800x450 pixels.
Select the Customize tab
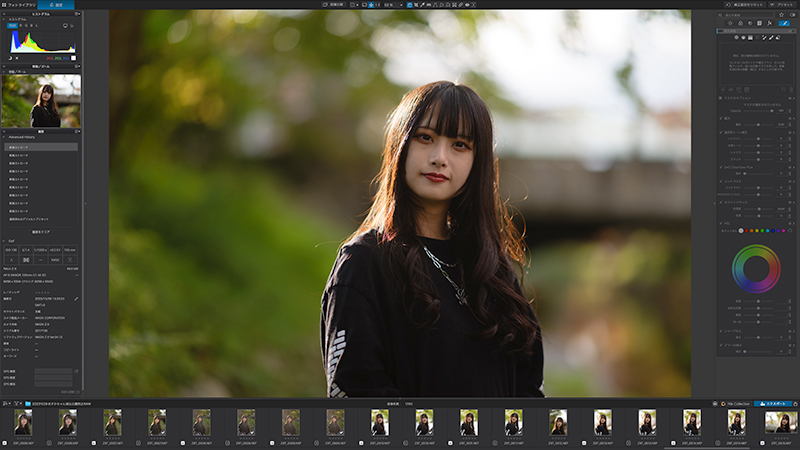[x=56, y=5]
